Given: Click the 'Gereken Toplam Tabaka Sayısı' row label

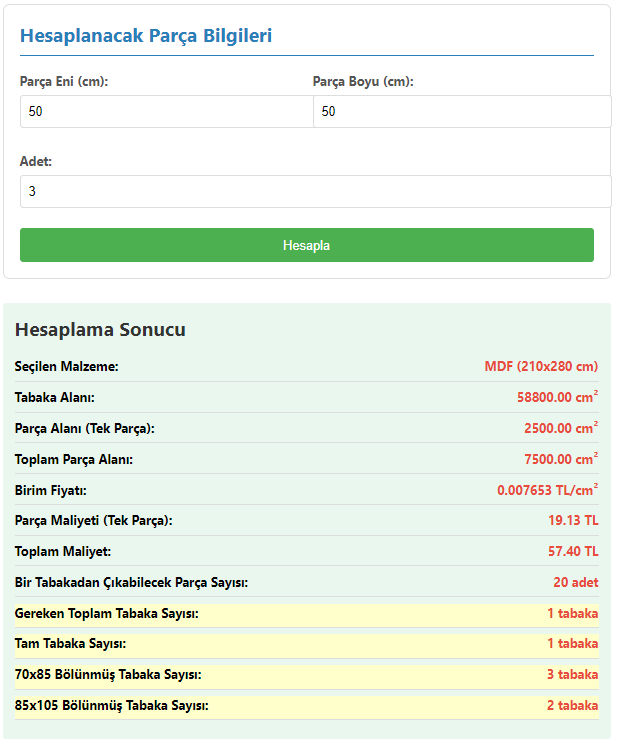Looking at the screenshot, I should pos(107,614).
